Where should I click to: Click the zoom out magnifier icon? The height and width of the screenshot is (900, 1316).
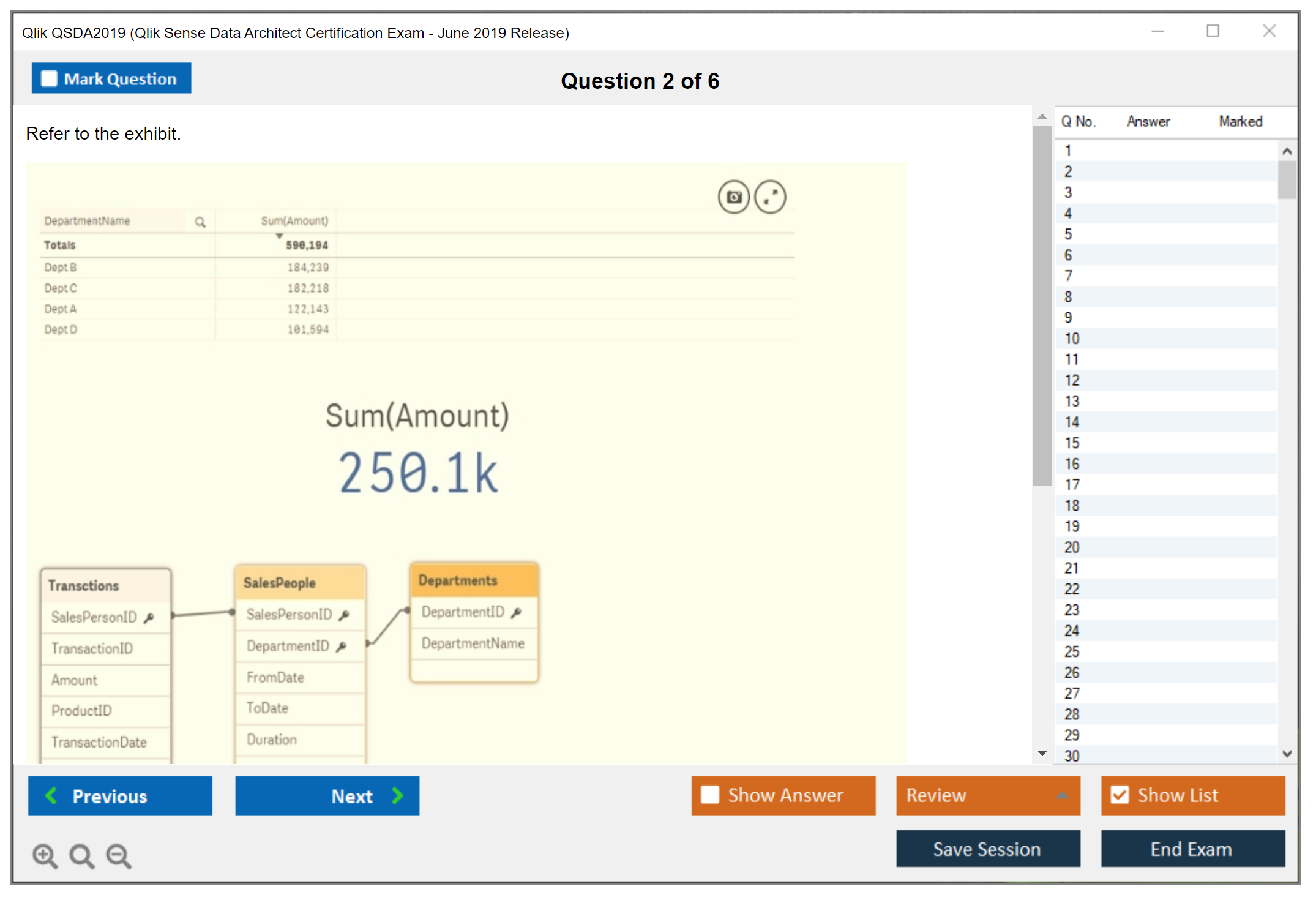[119, 855]
